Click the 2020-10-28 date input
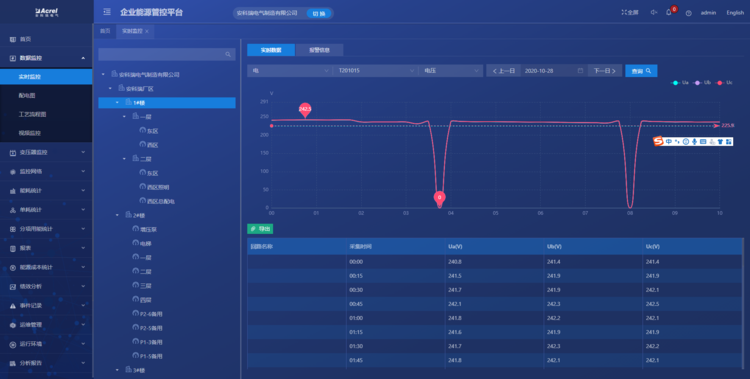The image size is (750, 379). (554, 71)
